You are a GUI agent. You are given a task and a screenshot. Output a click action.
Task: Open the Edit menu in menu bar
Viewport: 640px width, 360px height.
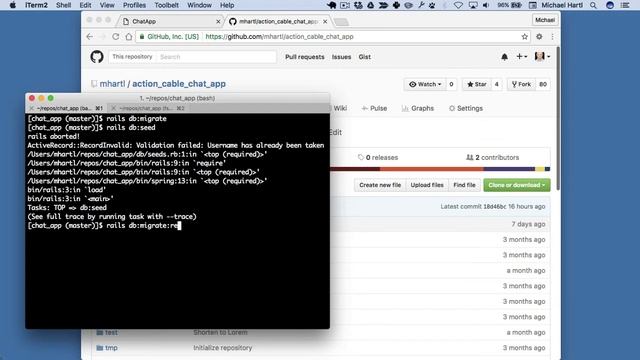tap(85, 5)
